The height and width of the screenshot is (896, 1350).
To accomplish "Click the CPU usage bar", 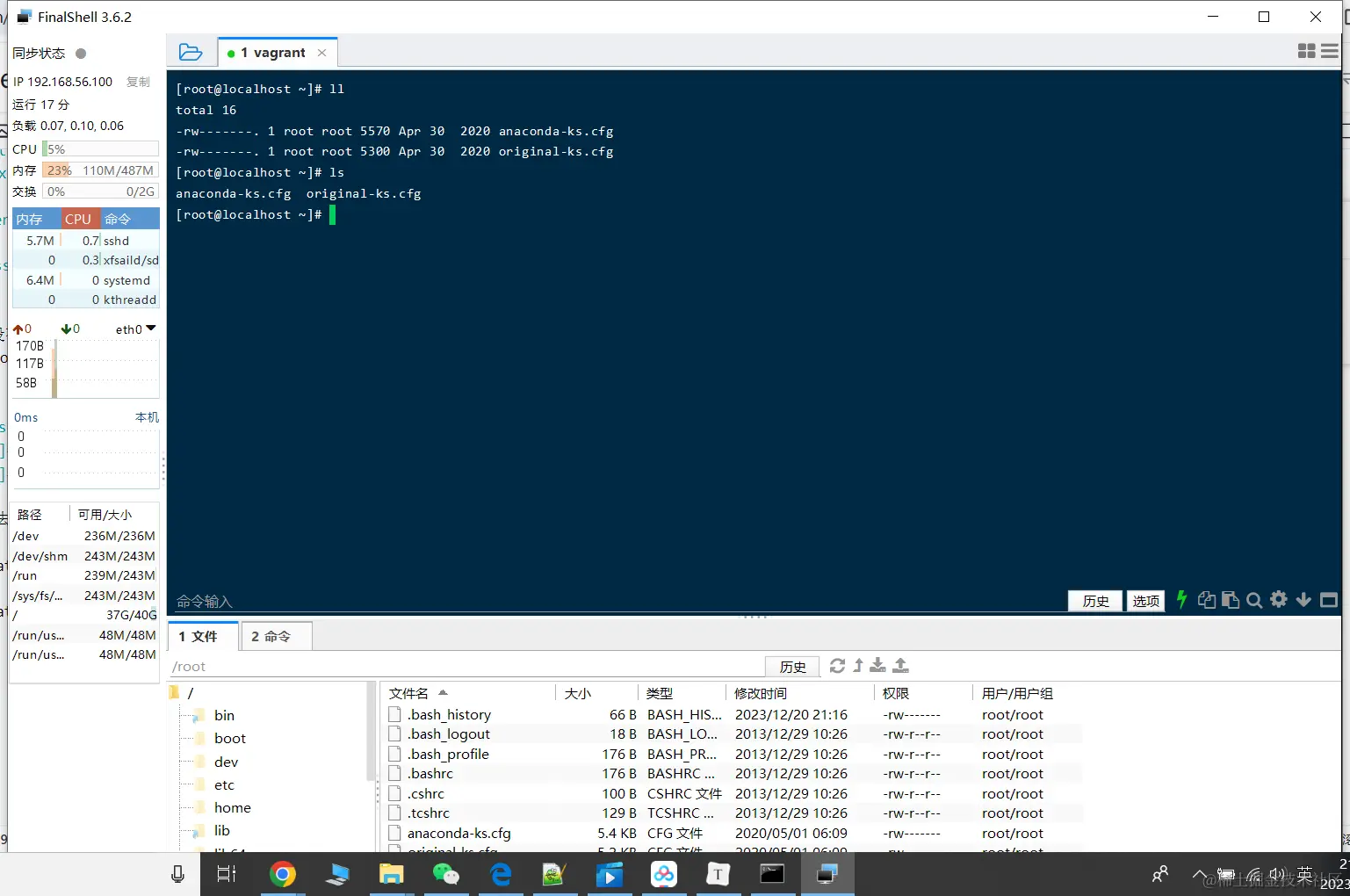I will click(x=100, y=149).
